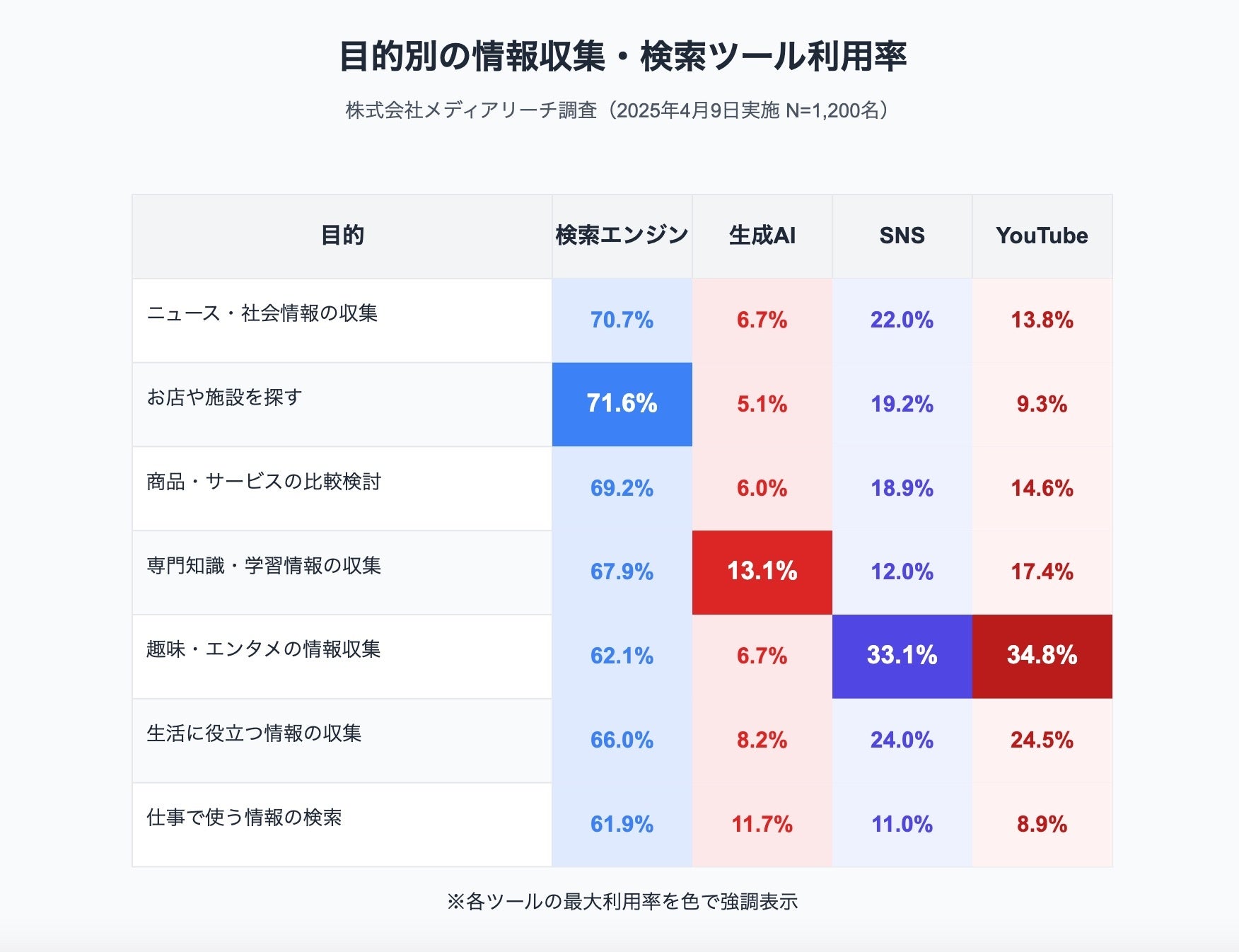Click the footnote ※各ツールの最大利用率を色で強調表示

pyautogui.click(x=622, y=902)
